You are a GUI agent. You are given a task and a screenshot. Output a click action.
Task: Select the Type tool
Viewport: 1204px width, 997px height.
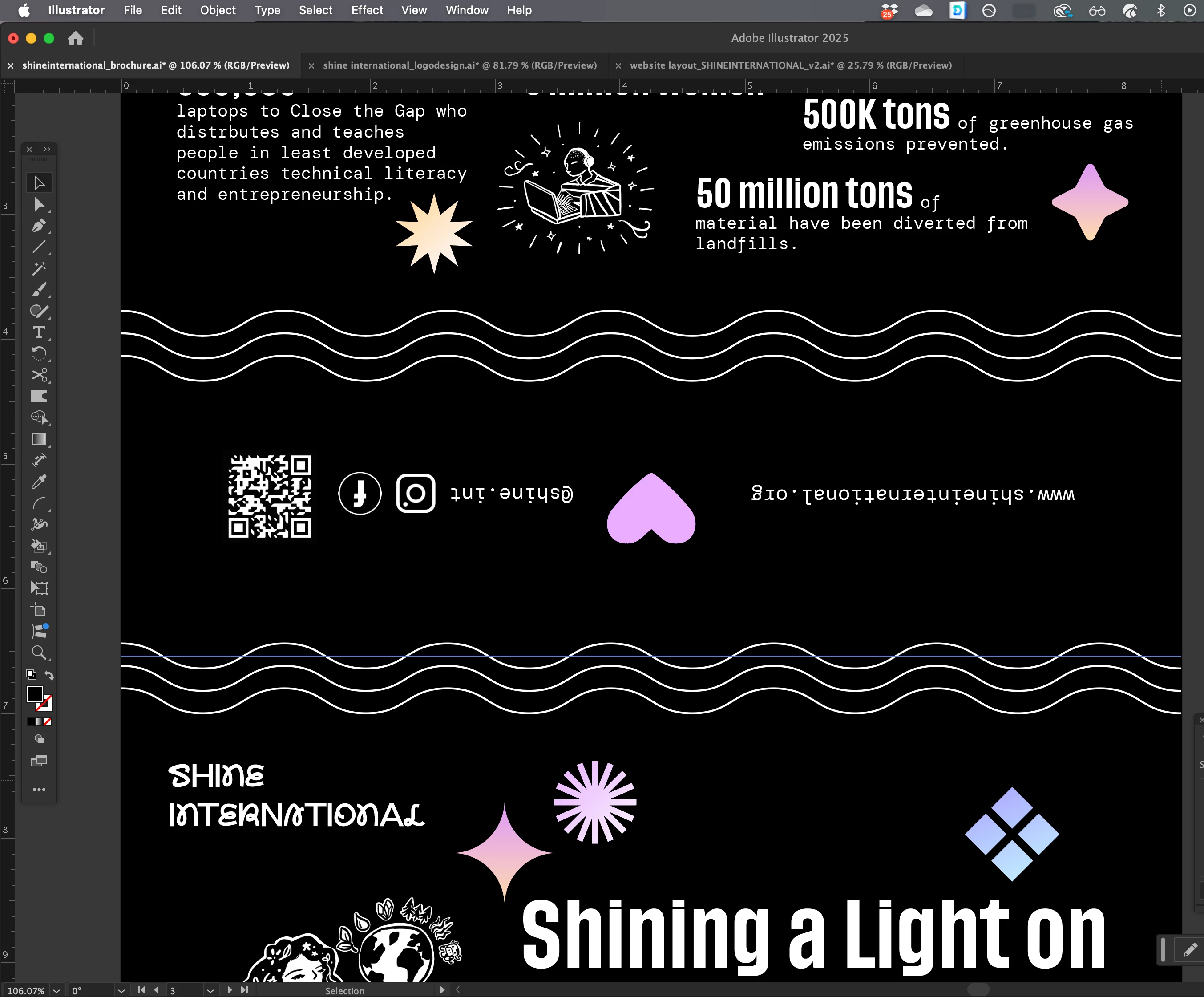point(39,332)
